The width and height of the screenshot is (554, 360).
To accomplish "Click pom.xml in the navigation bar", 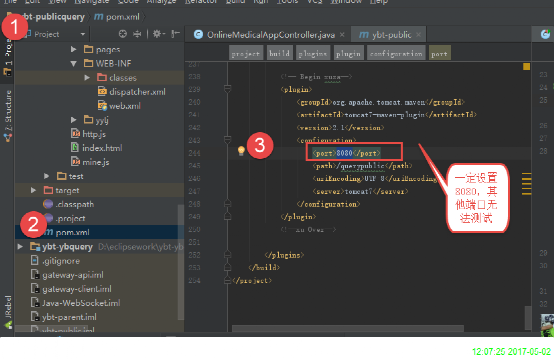I will [x=117, y=17].
